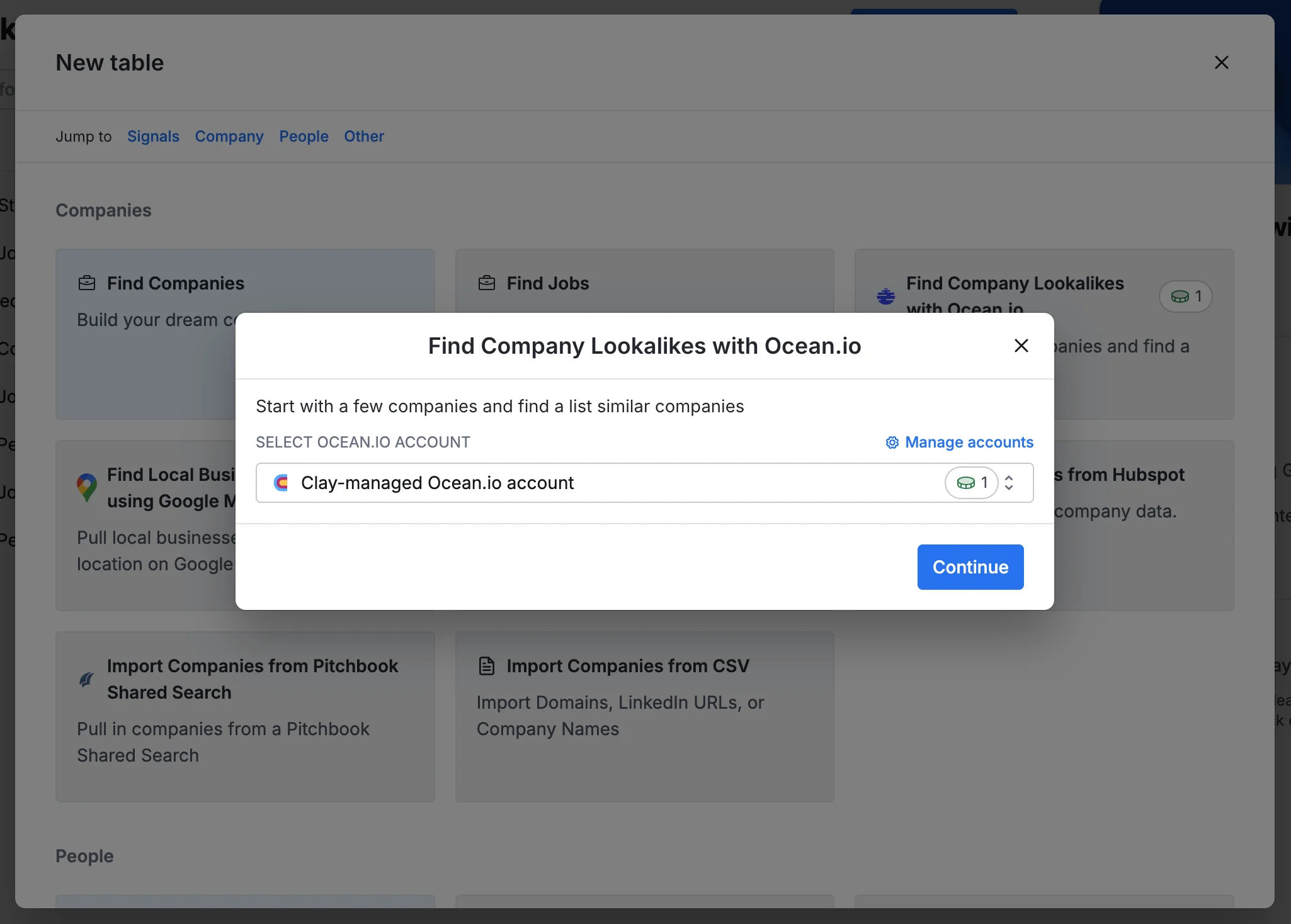The height and width of the screenshot is (924, 1291).
Task: Close the New table panel
Action: pos(1221,62)
